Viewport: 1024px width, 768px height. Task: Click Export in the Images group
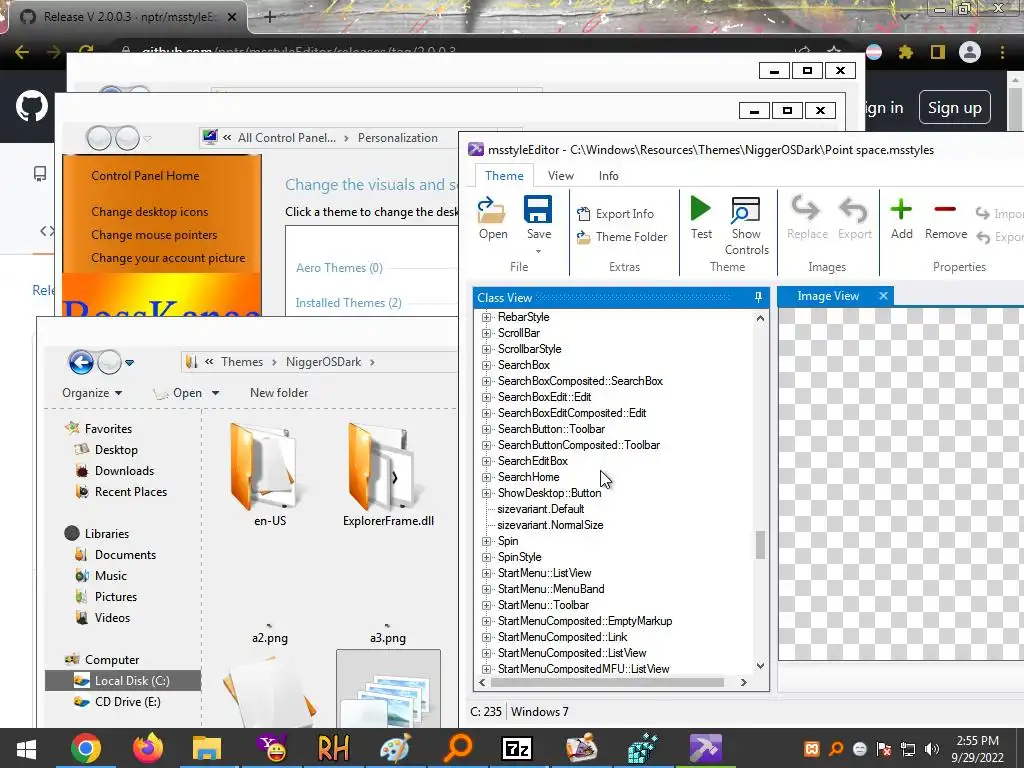[x=854, y=219]
